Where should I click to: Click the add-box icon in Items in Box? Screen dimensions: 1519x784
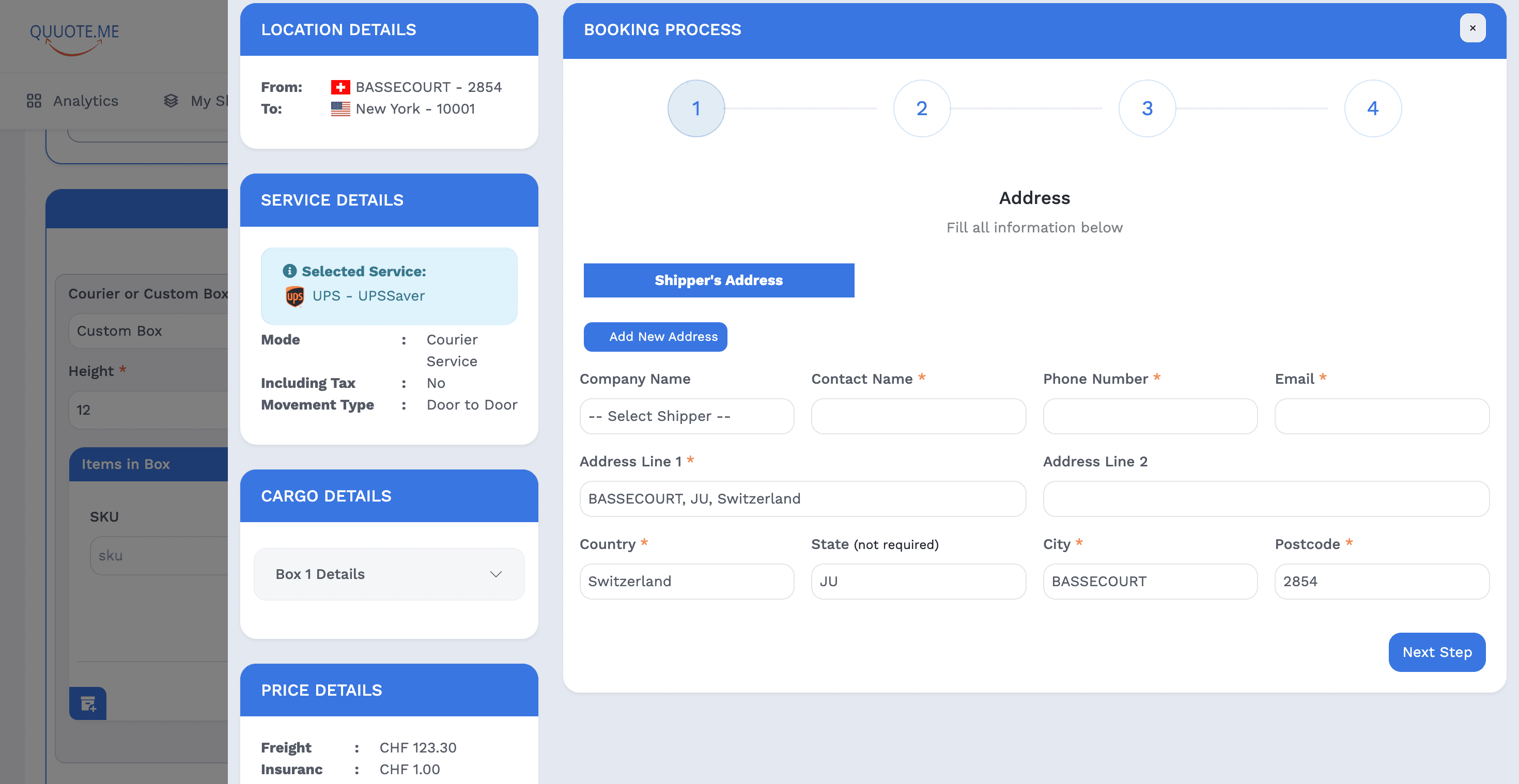[87, 703]
